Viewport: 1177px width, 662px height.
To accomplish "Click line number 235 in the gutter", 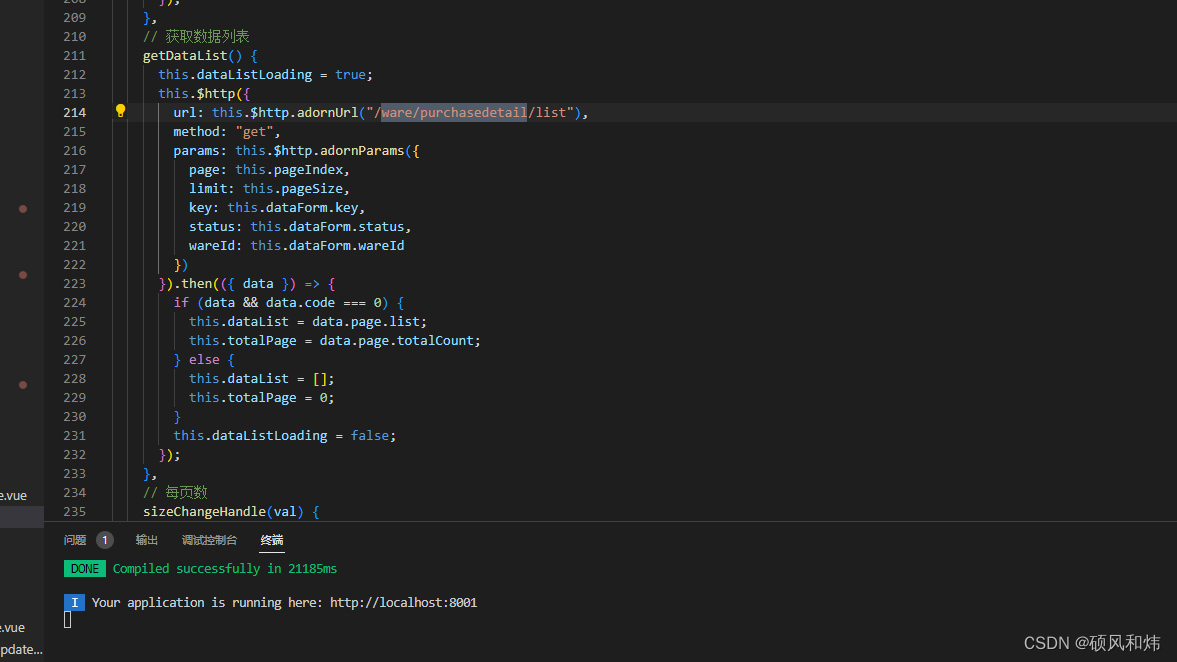I will (x=74, y=512).
